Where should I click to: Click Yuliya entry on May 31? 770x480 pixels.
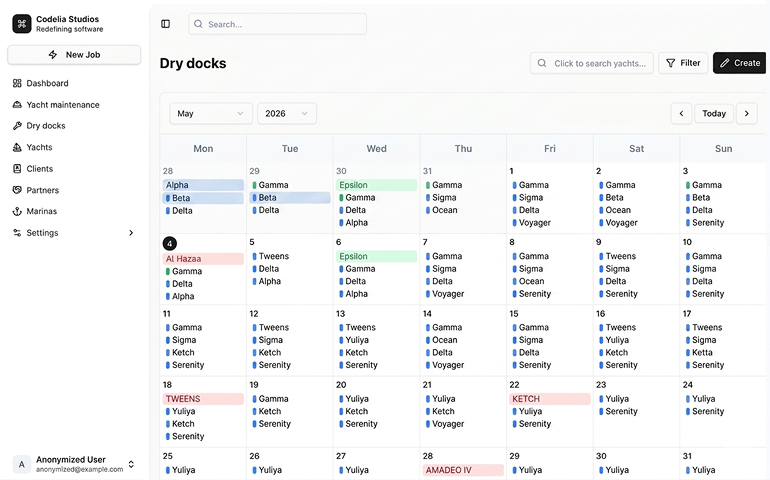(700, 470)
